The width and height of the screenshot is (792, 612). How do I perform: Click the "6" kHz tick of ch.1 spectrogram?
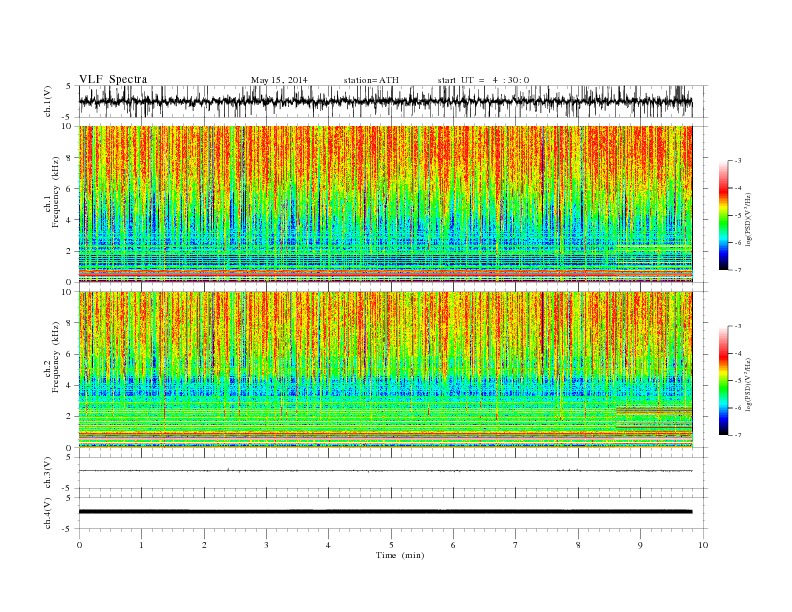70,189
